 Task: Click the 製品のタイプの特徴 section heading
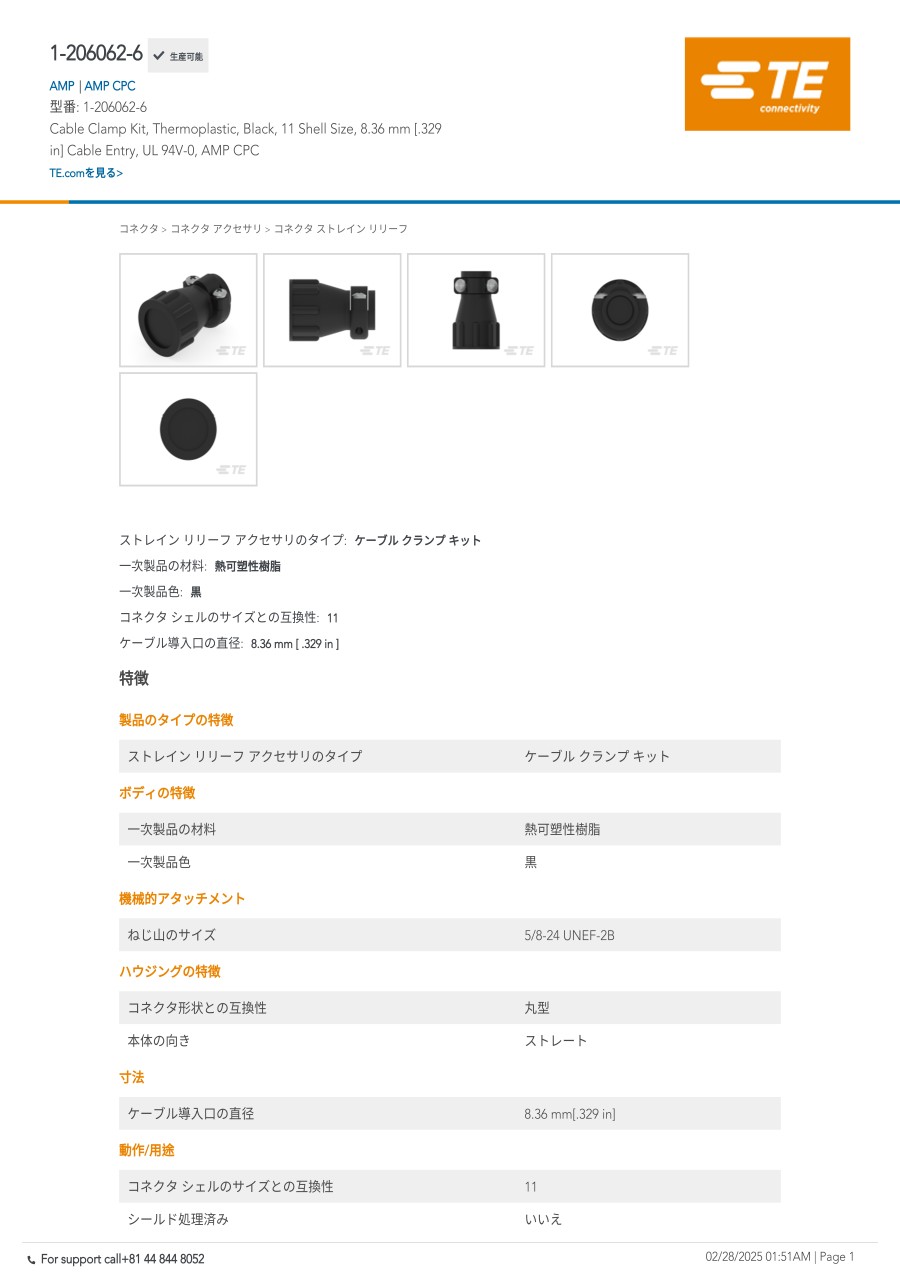pos(176,720)
